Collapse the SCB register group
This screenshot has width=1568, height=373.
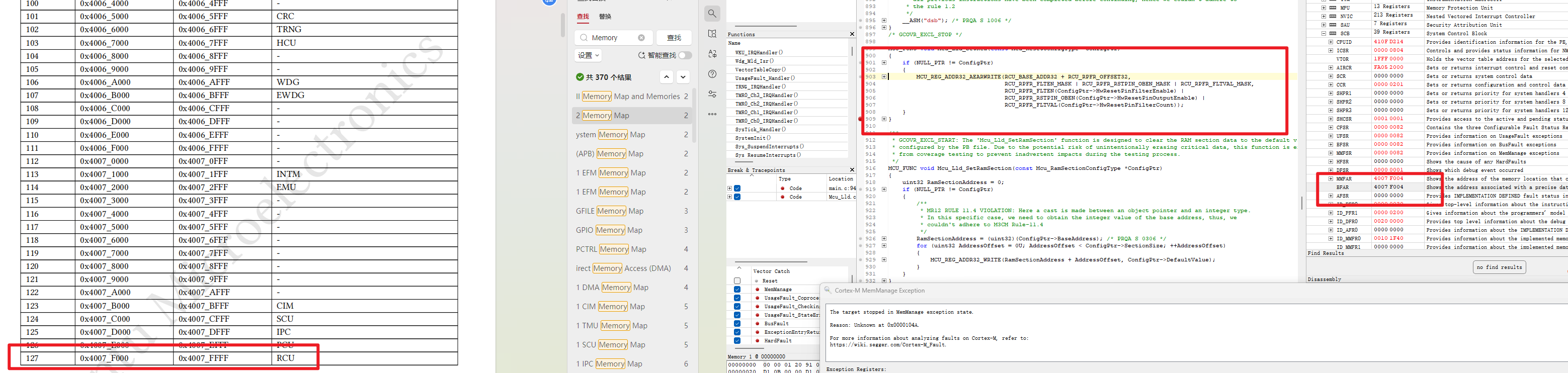pos(1324,34)
